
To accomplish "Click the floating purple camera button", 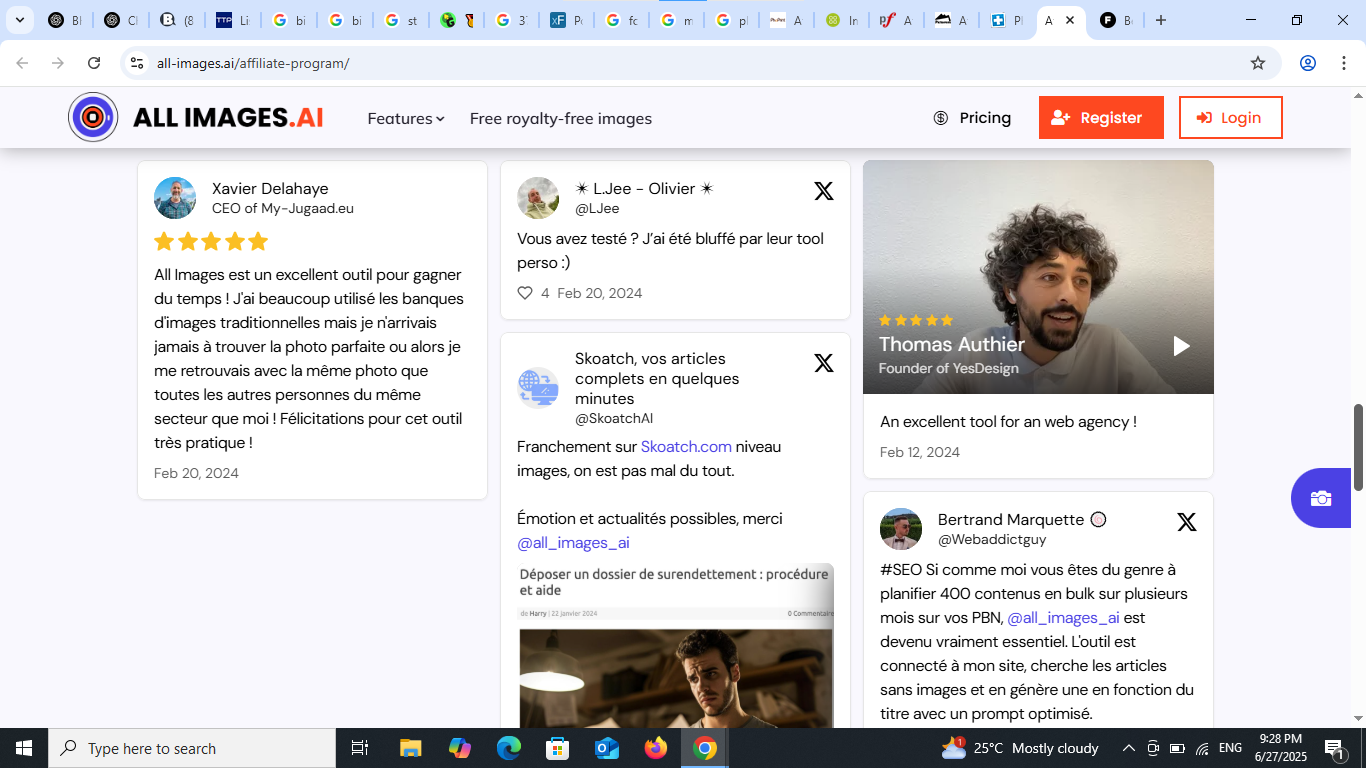I will tap(1320, 498).
